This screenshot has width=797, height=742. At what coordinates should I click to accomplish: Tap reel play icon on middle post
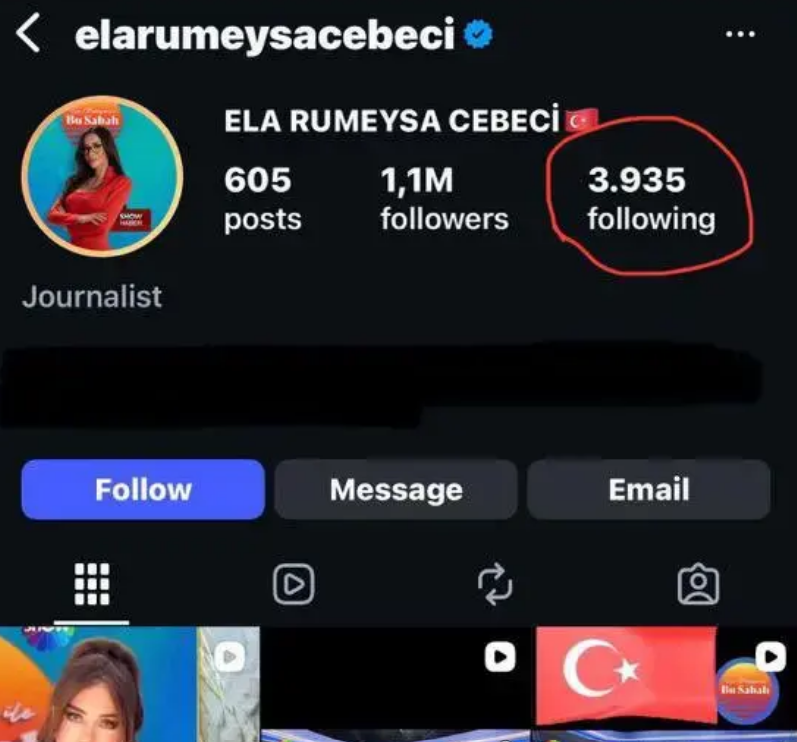tap(500, 657)
